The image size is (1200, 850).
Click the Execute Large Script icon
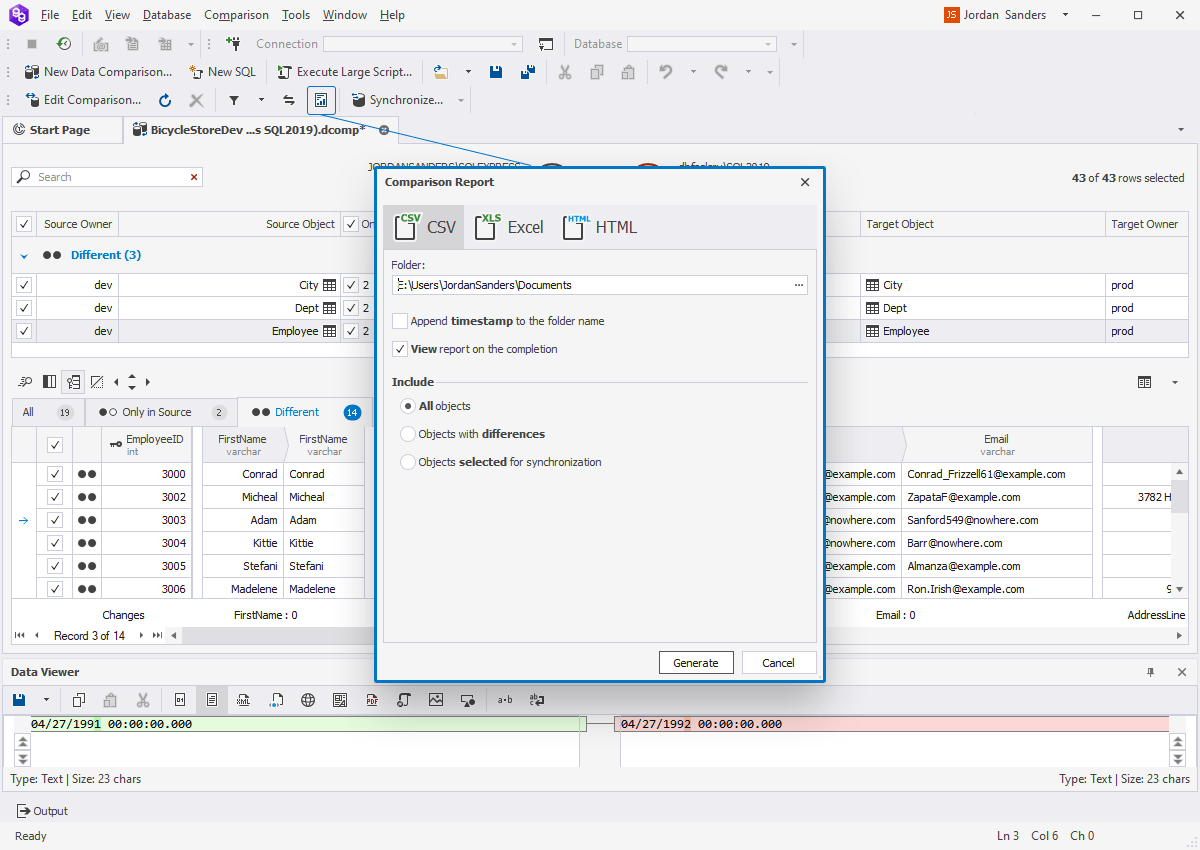point(344,71)
